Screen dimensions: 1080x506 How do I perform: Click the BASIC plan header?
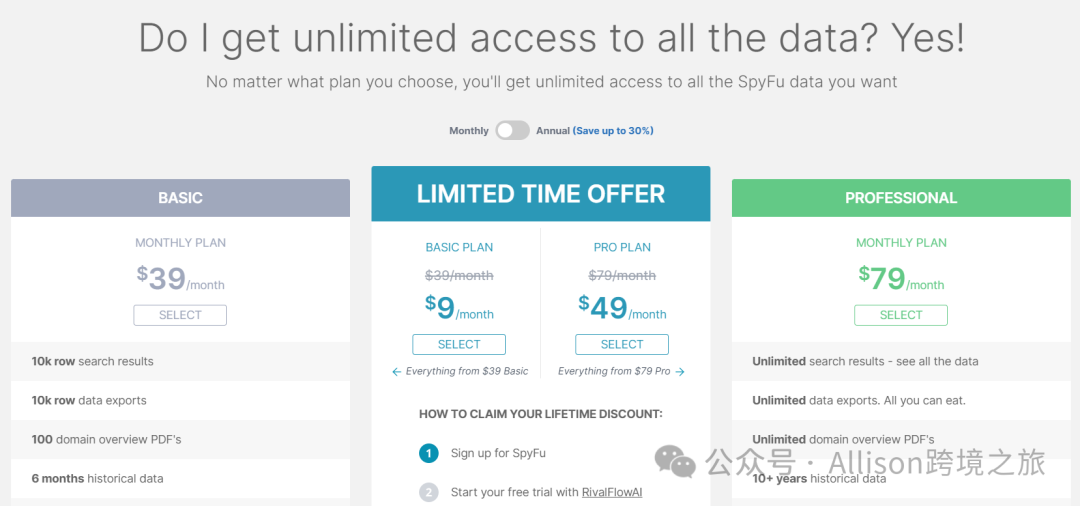click(x=180, y=198)
